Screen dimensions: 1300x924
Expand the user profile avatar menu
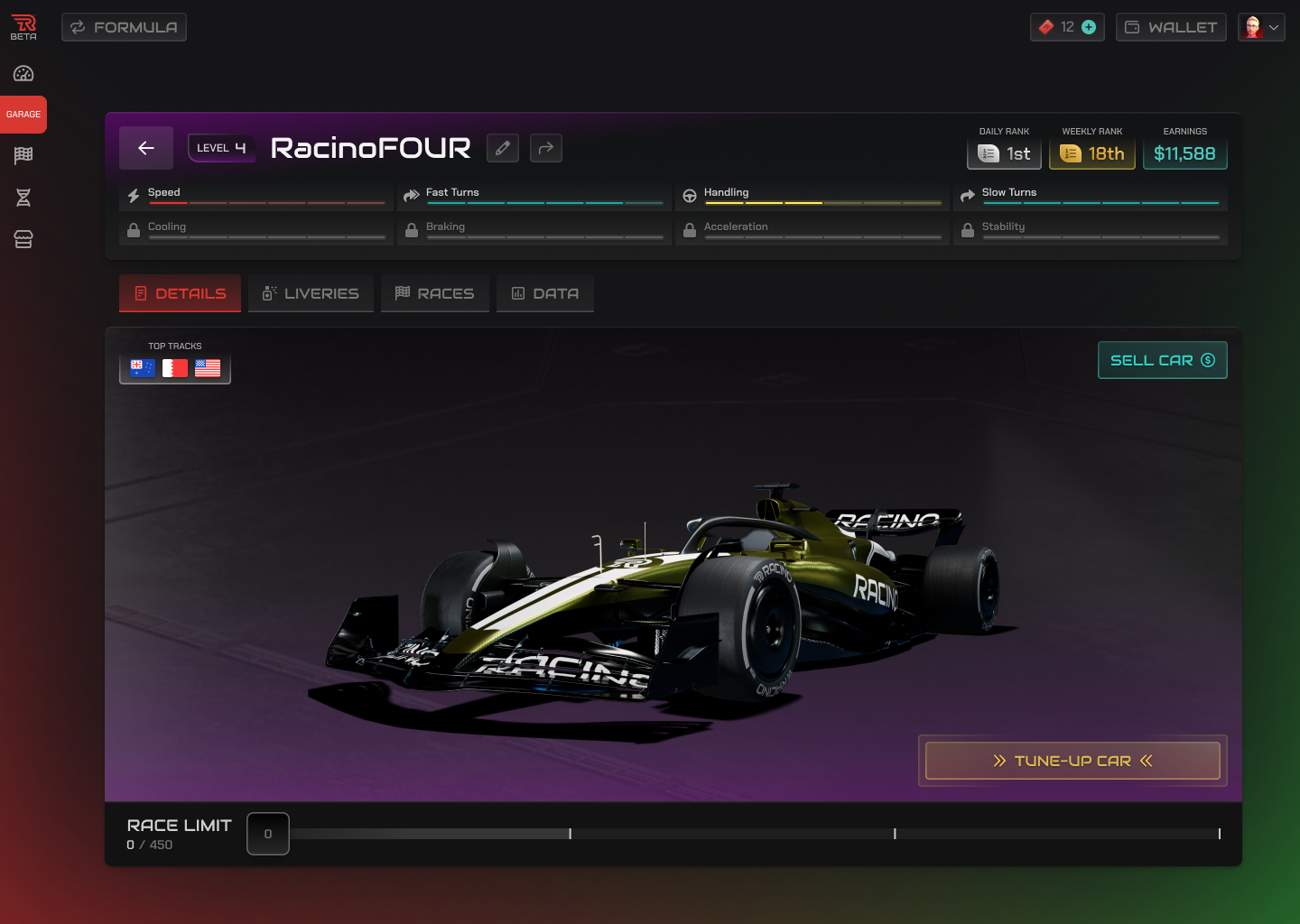pos(1261,27)
